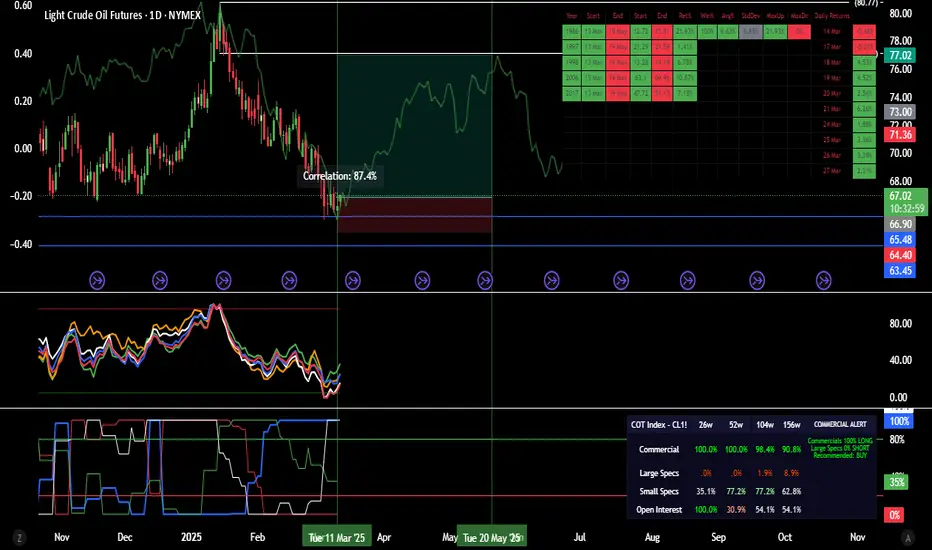This screenshot has width=932, height=550.
Task: Select the red stop-loss zone of the long position
Action: (x=415, y=215)
